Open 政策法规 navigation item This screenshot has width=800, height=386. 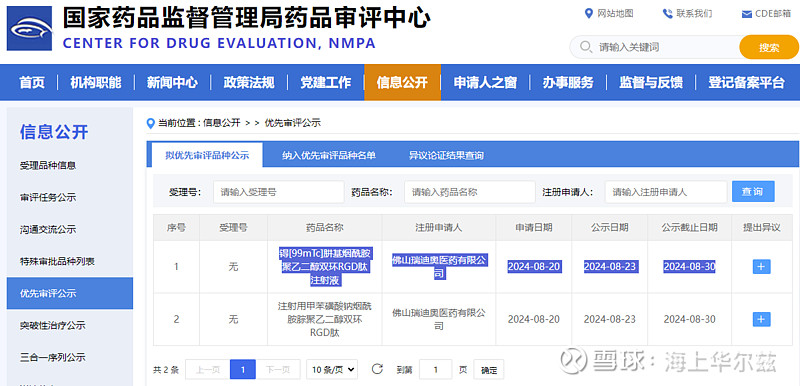click(249, 82)
